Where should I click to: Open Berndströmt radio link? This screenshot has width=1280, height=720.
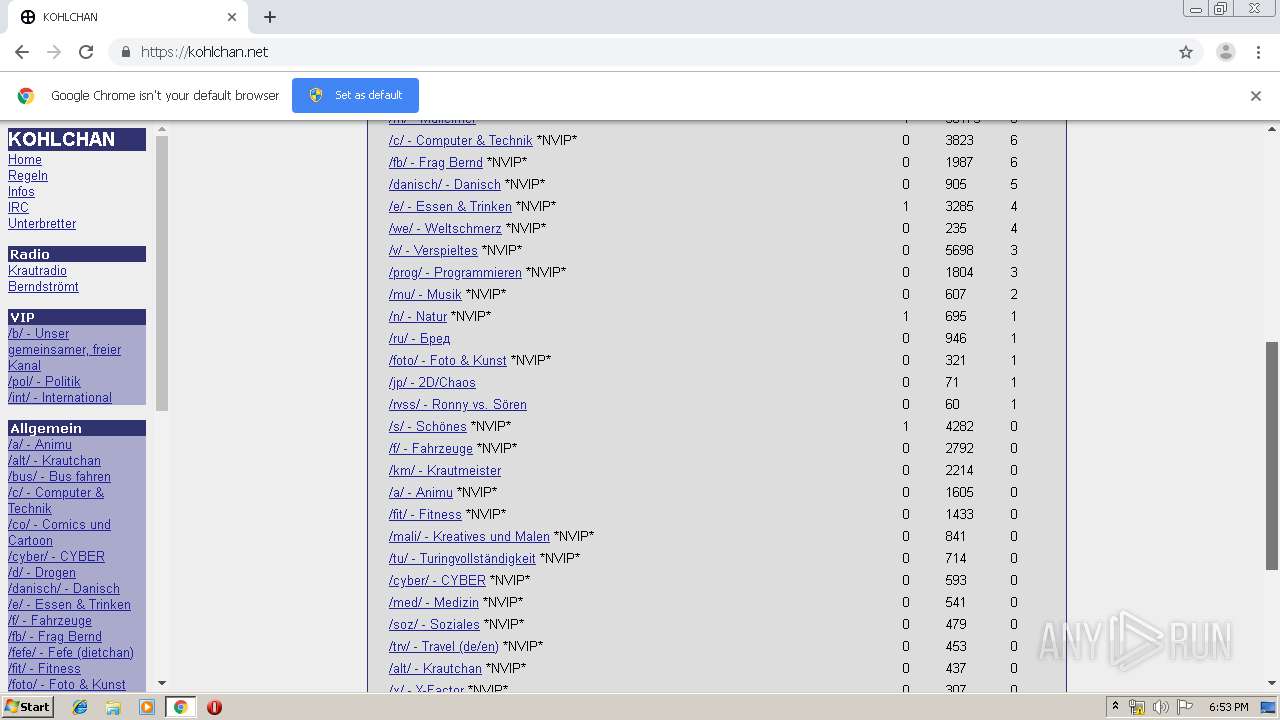pos(43,287)
